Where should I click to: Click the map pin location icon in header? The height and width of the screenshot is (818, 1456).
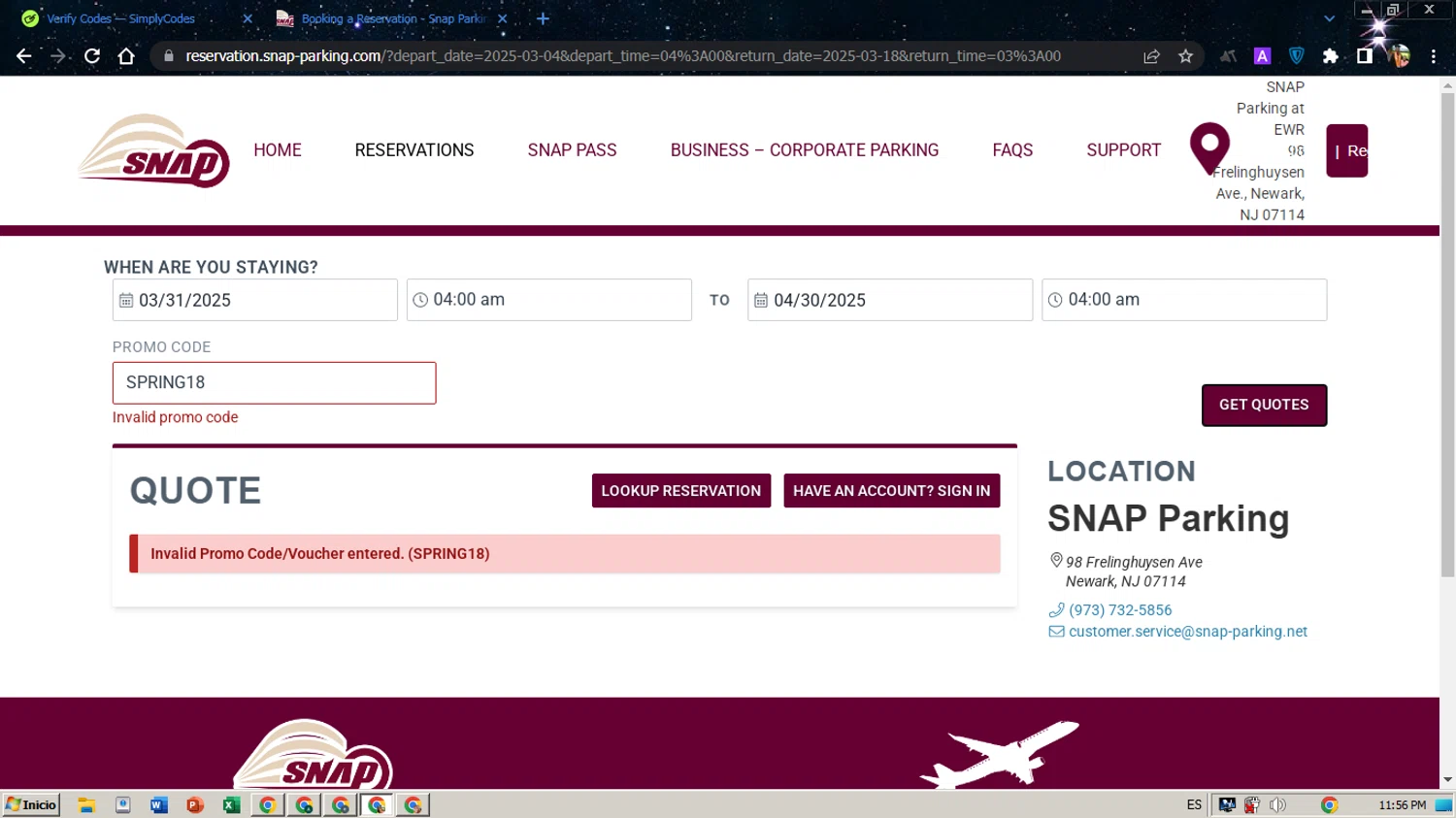(x=1209, y=148)
